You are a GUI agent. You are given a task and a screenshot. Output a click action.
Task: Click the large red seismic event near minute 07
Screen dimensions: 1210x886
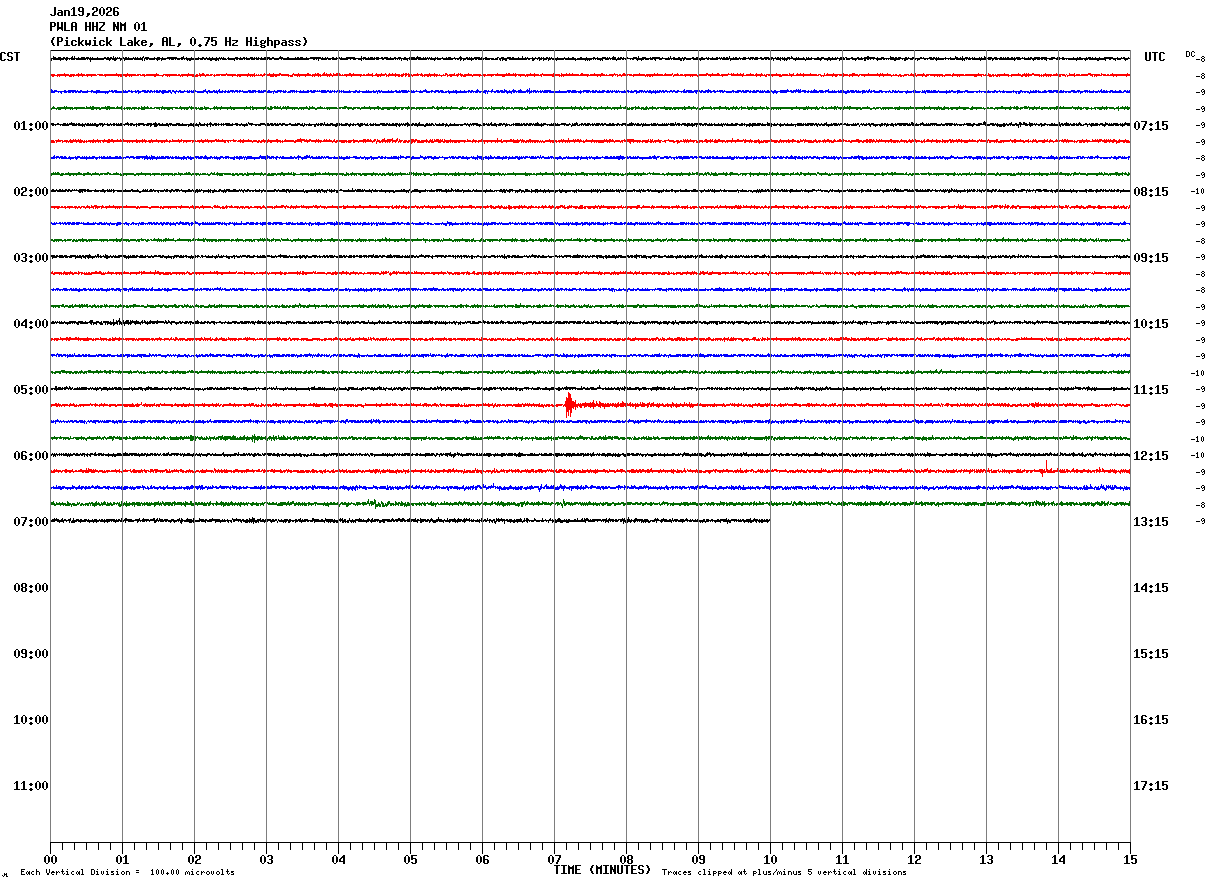[x=569, y=405]
